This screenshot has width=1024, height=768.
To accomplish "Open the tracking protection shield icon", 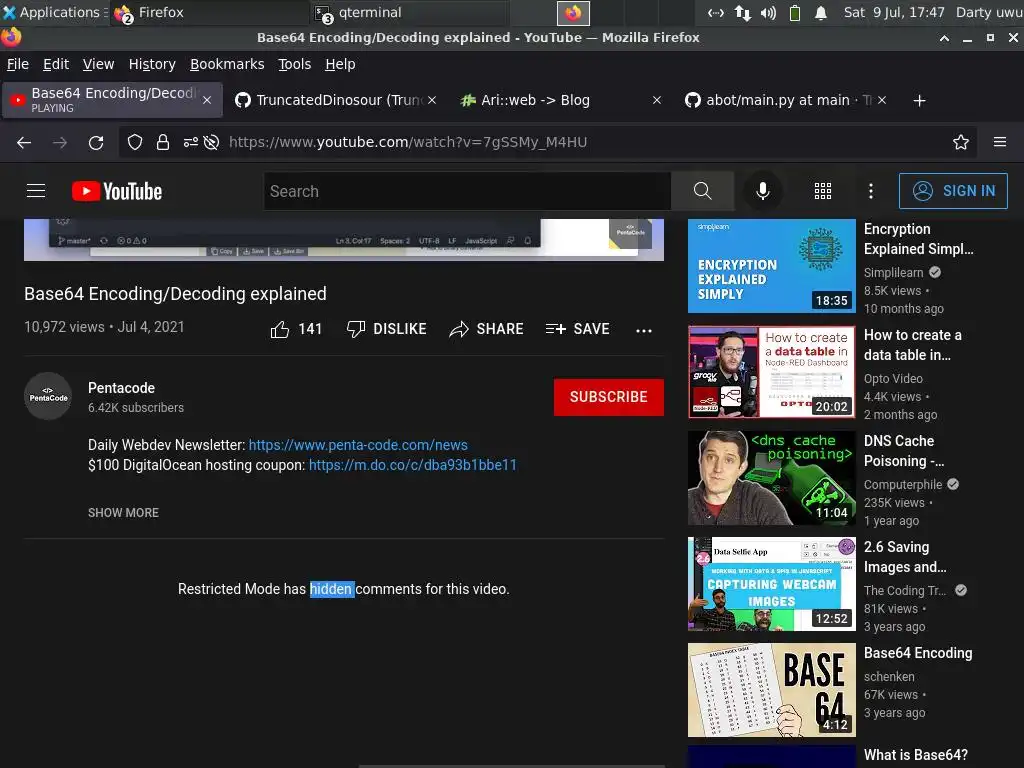I will 135,142.
